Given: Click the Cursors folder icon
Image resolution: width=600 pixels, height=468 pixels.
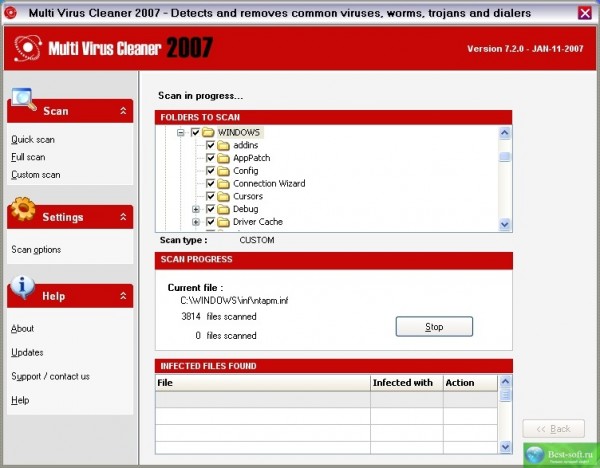Looking at the screenshot, I should (x=223, y=196).
